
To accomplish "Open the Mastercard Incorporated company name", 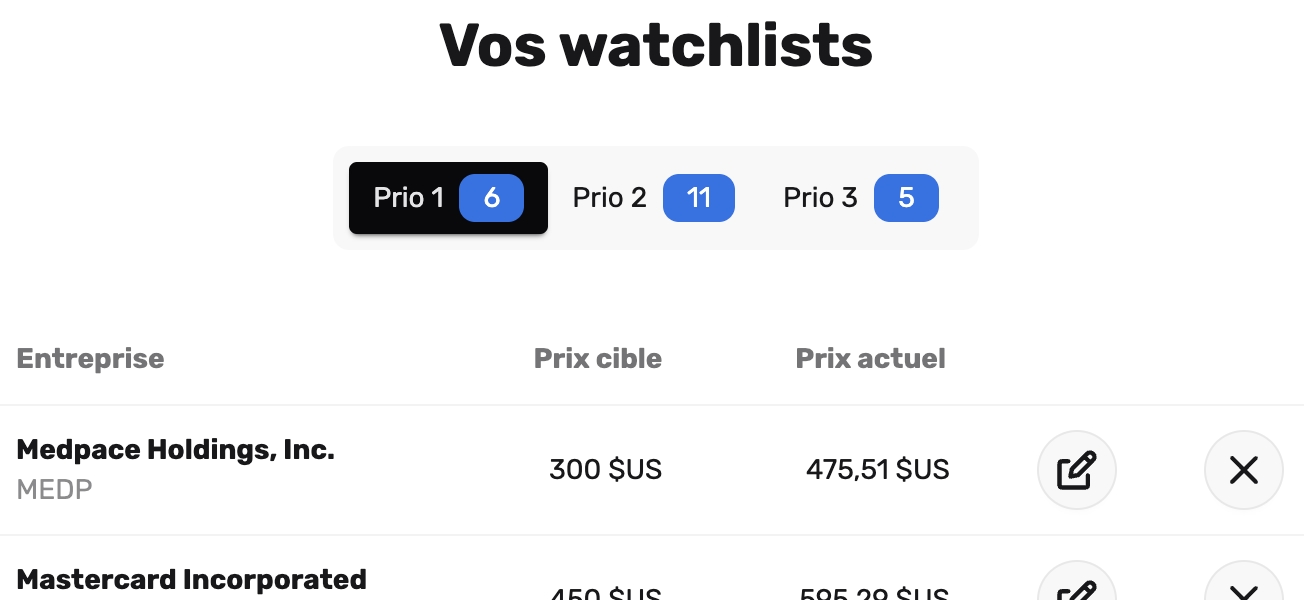I will click(x=191, y=579).
